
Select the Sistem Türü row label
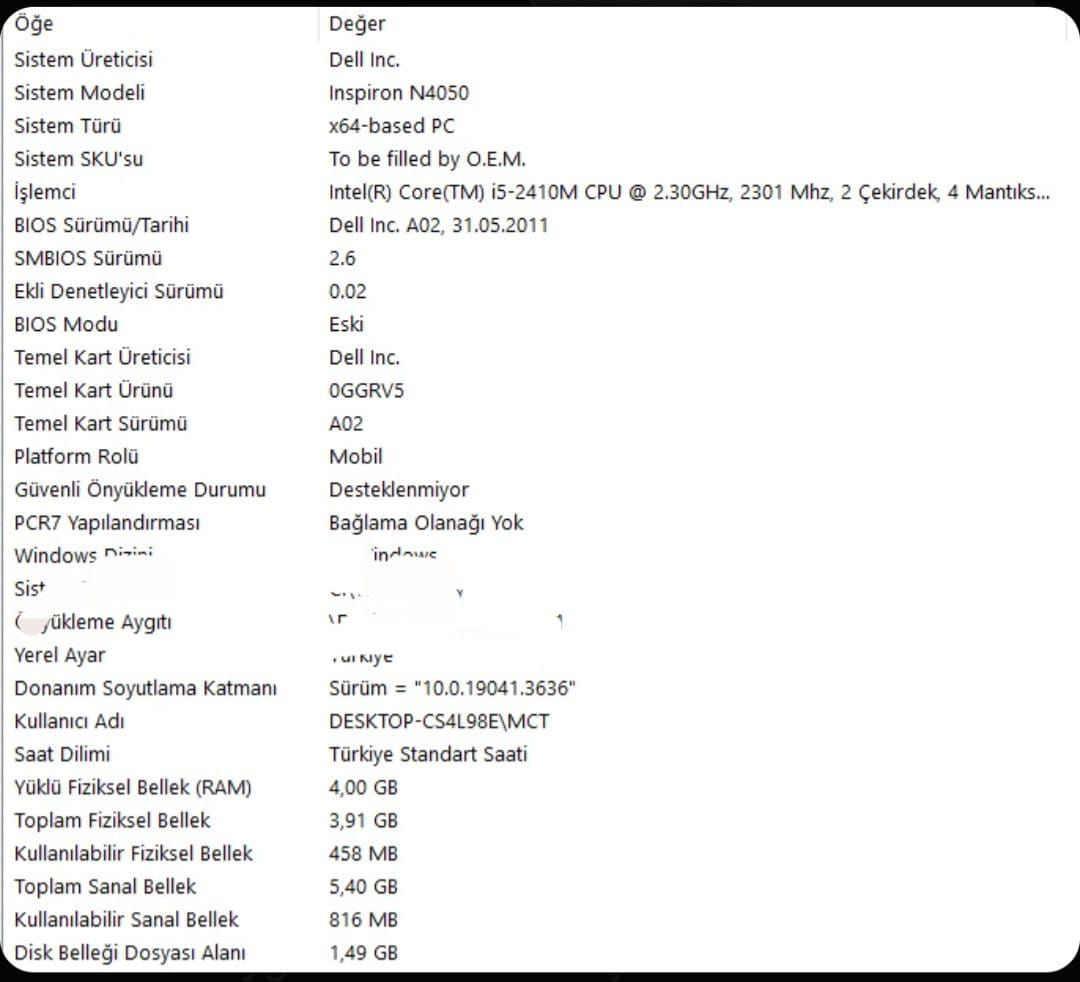68,126
